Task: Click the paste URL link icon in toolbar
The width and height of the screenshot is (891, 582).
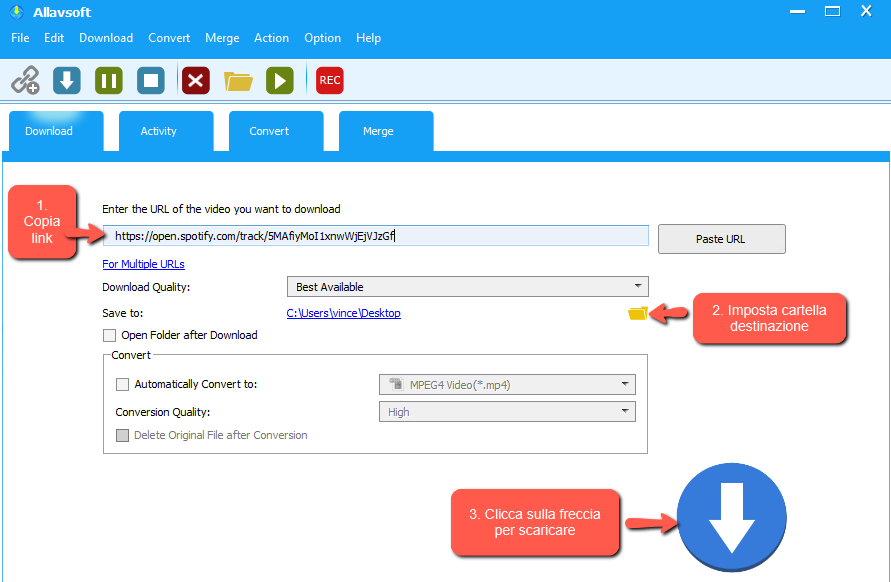Action: pos(26,80)
